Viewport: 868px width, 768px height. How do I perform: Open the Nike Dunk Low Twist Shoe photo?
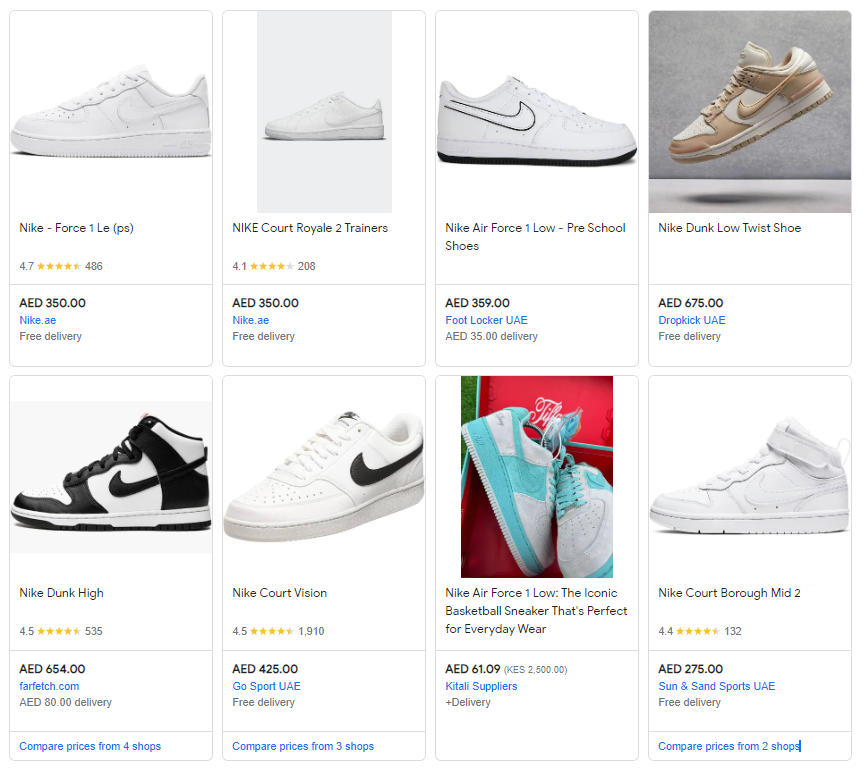[x=750, y=112]
